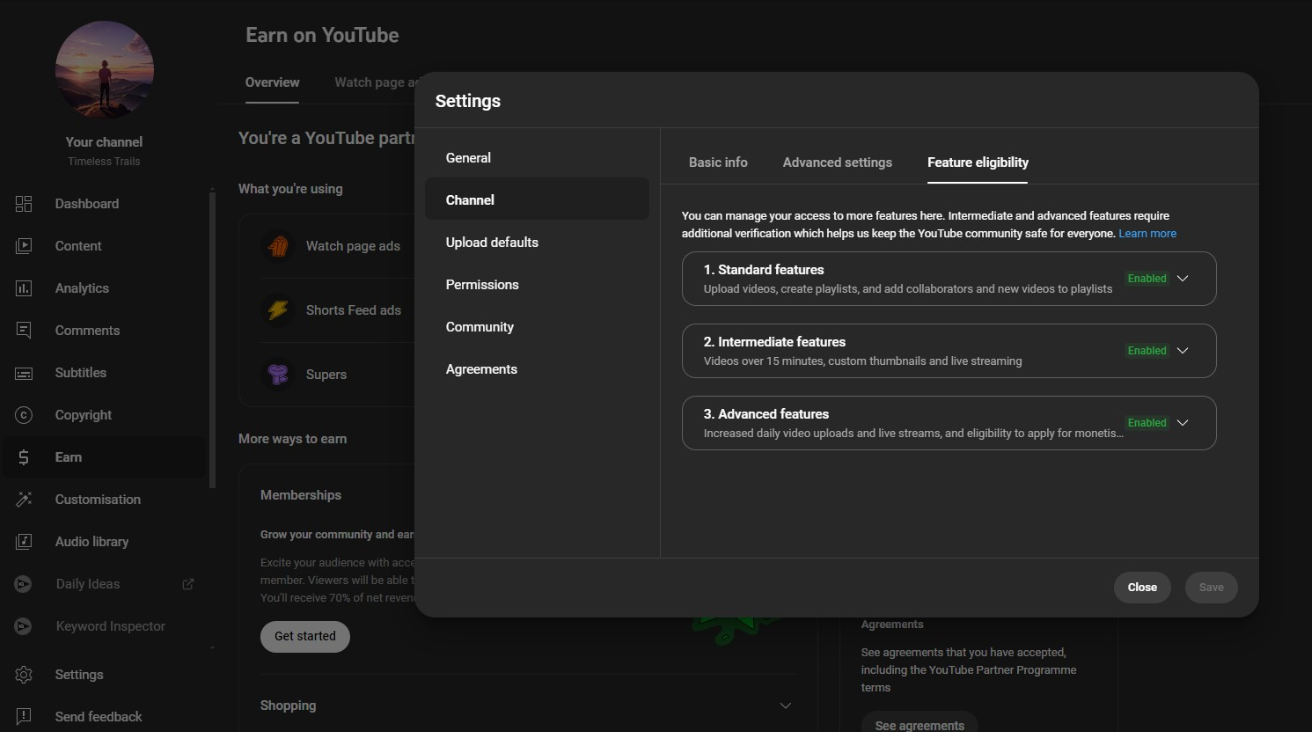Click the Earn dollar icon
The image size is (1312, 732).
click(24, 457)
